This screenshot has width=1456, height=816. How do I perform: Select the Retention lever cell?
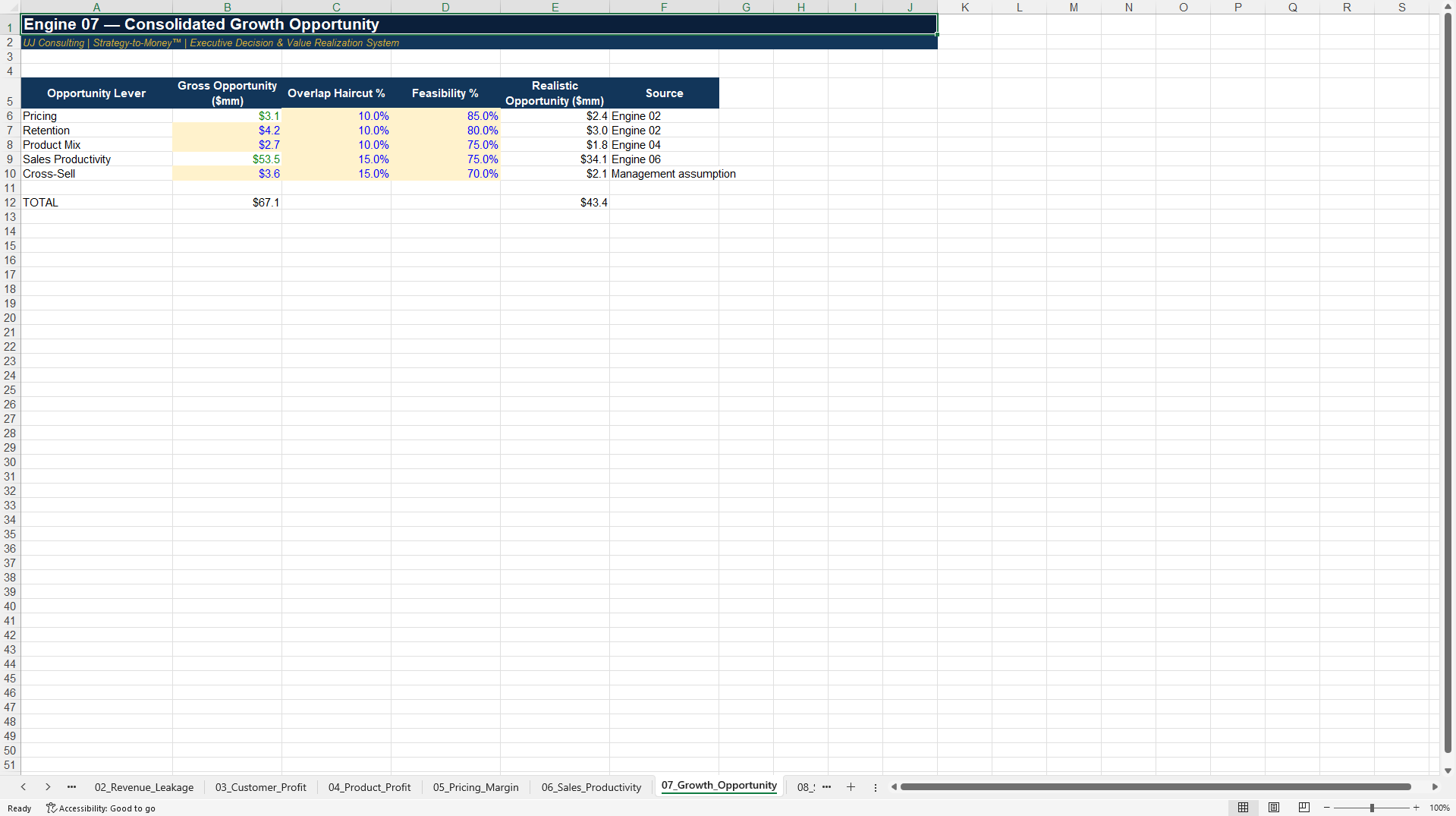click(96, 131)
